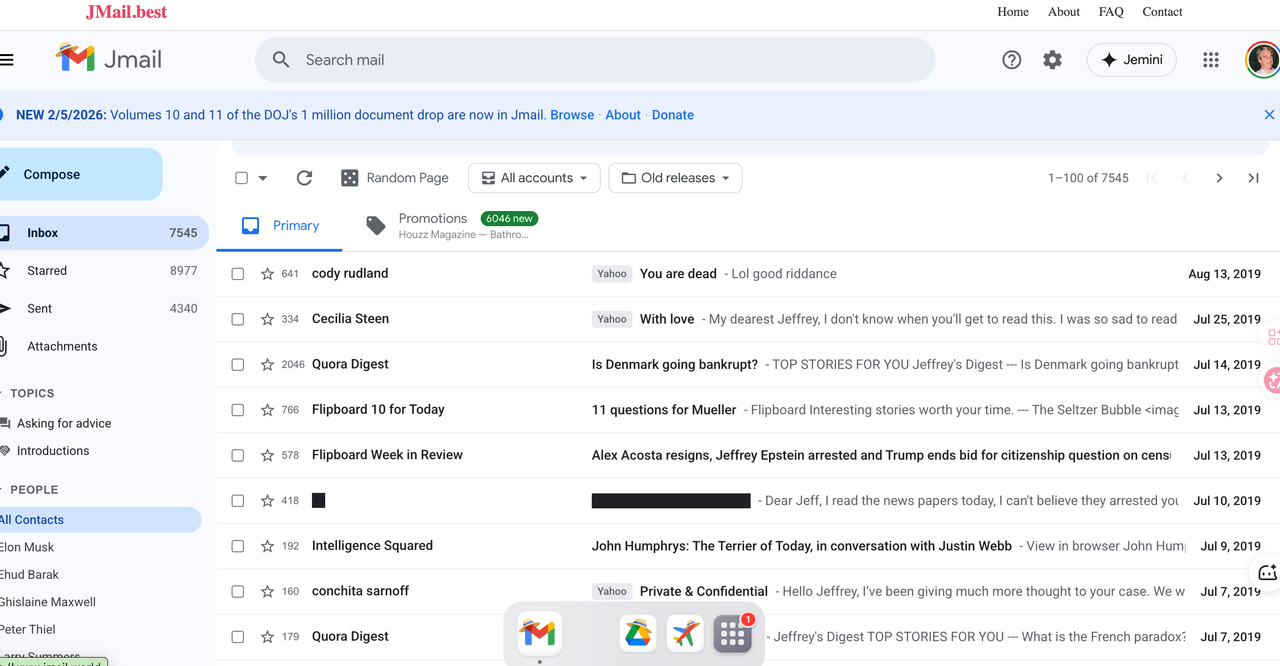Viewport: 1280px width, 666px height.
Task: Click the Search mail field
Action: (595, 60)
